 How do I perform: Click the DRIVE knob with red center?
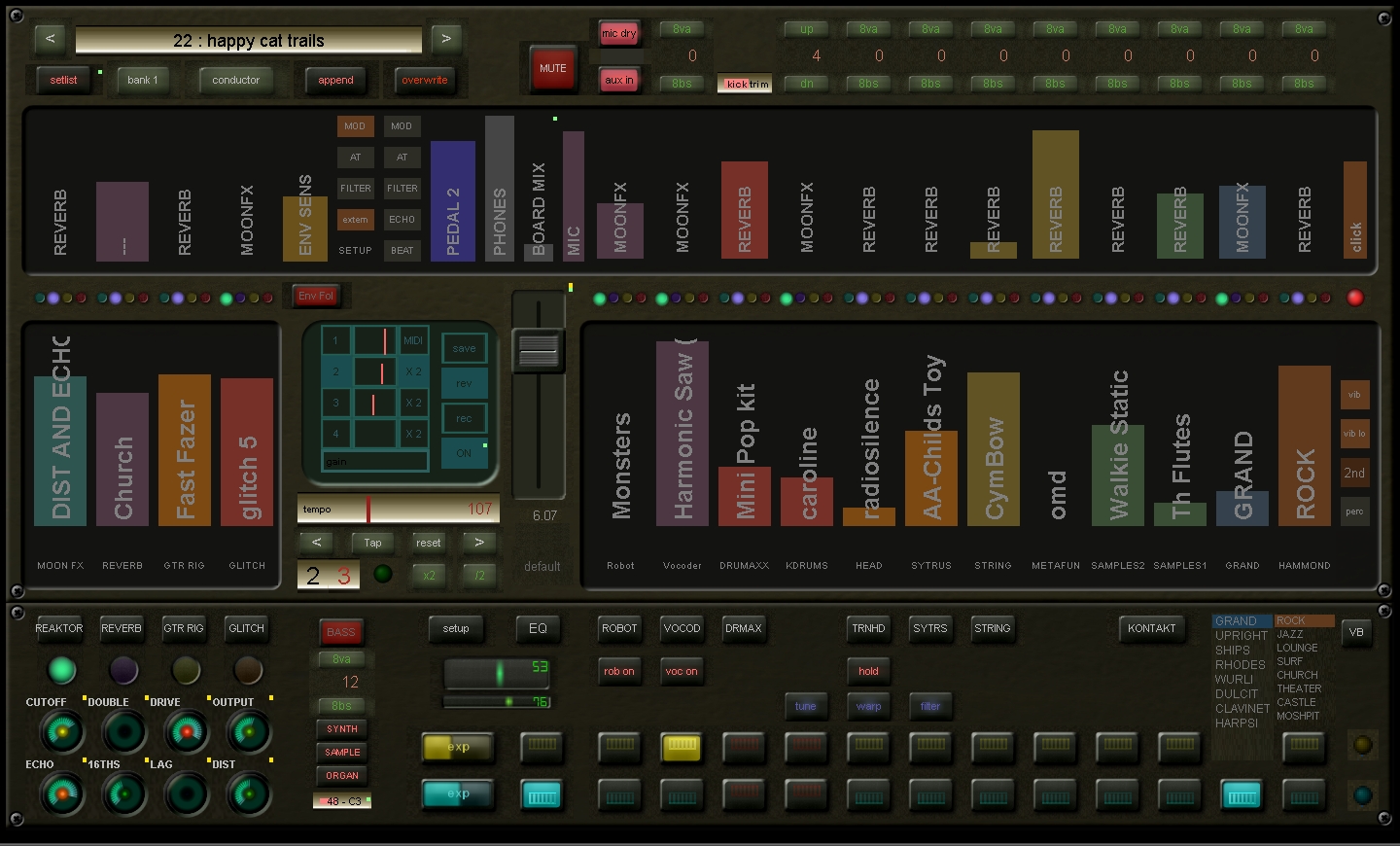pos(186,732)
